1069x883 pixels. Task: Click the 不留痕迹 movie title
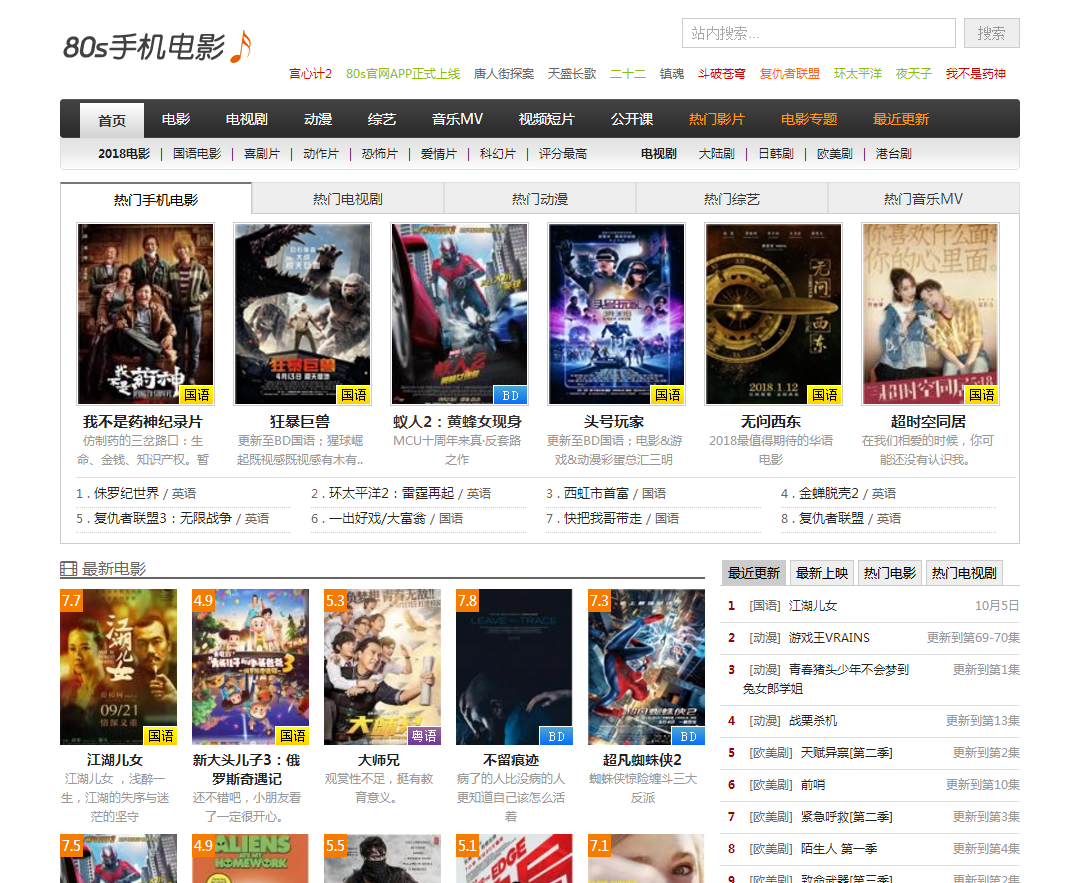coord(511,760)
